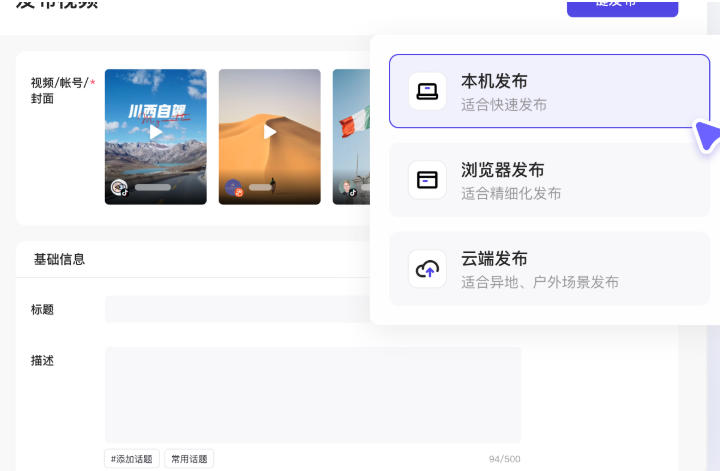Click into the 描述 text area
Image resolution: width=720 pixels, height=471 pixels.
[312, 395]
